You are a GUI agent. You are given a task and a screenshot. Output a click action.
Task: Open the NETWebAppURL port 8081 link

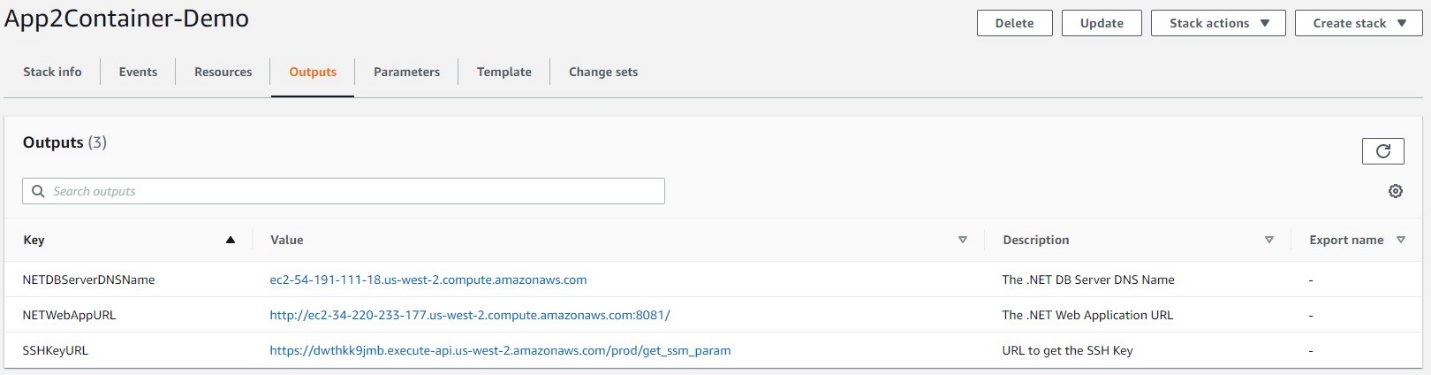point(469,315)
